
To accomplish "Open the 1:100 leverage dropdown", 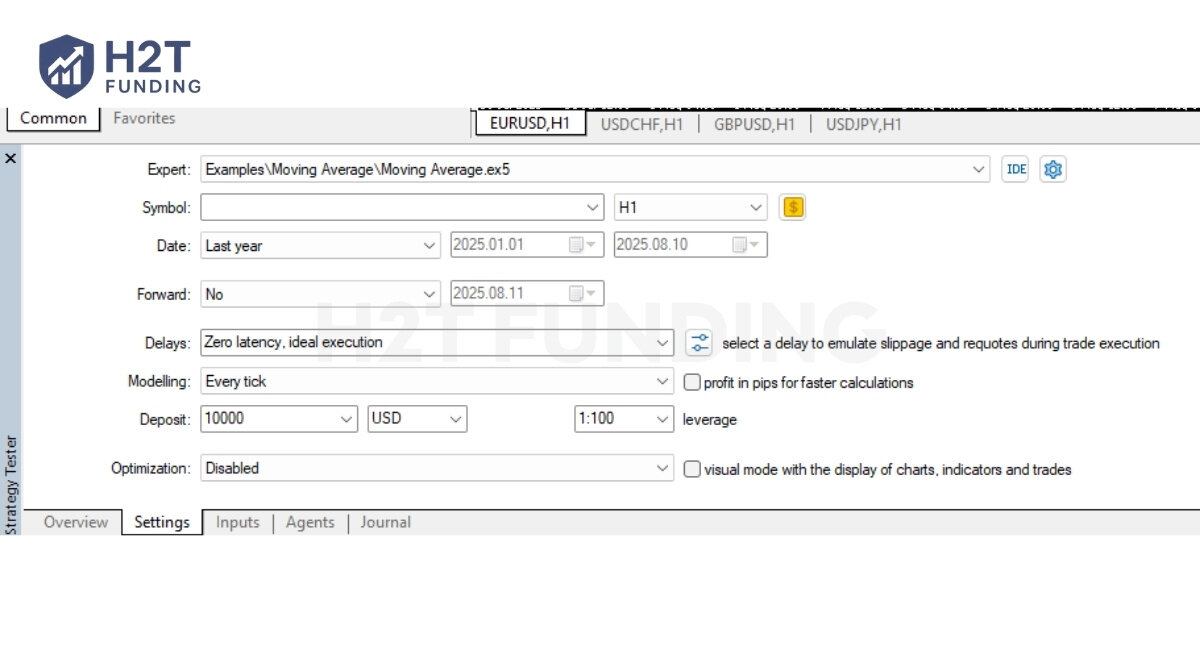I will [662, 419].
